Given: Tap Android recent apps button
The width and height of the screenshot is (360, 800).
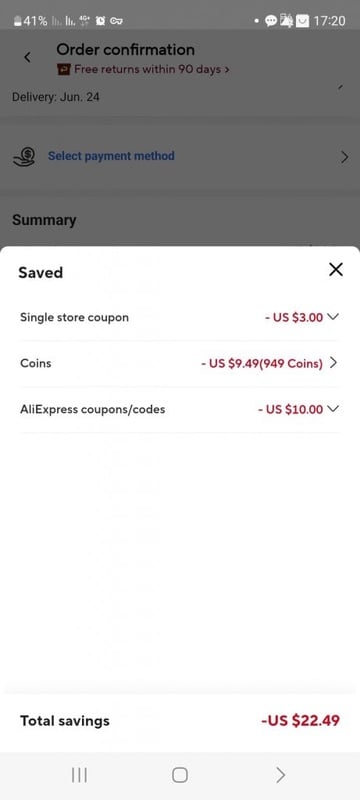Looking at the screenshot, I should click(x=79, y=776).
